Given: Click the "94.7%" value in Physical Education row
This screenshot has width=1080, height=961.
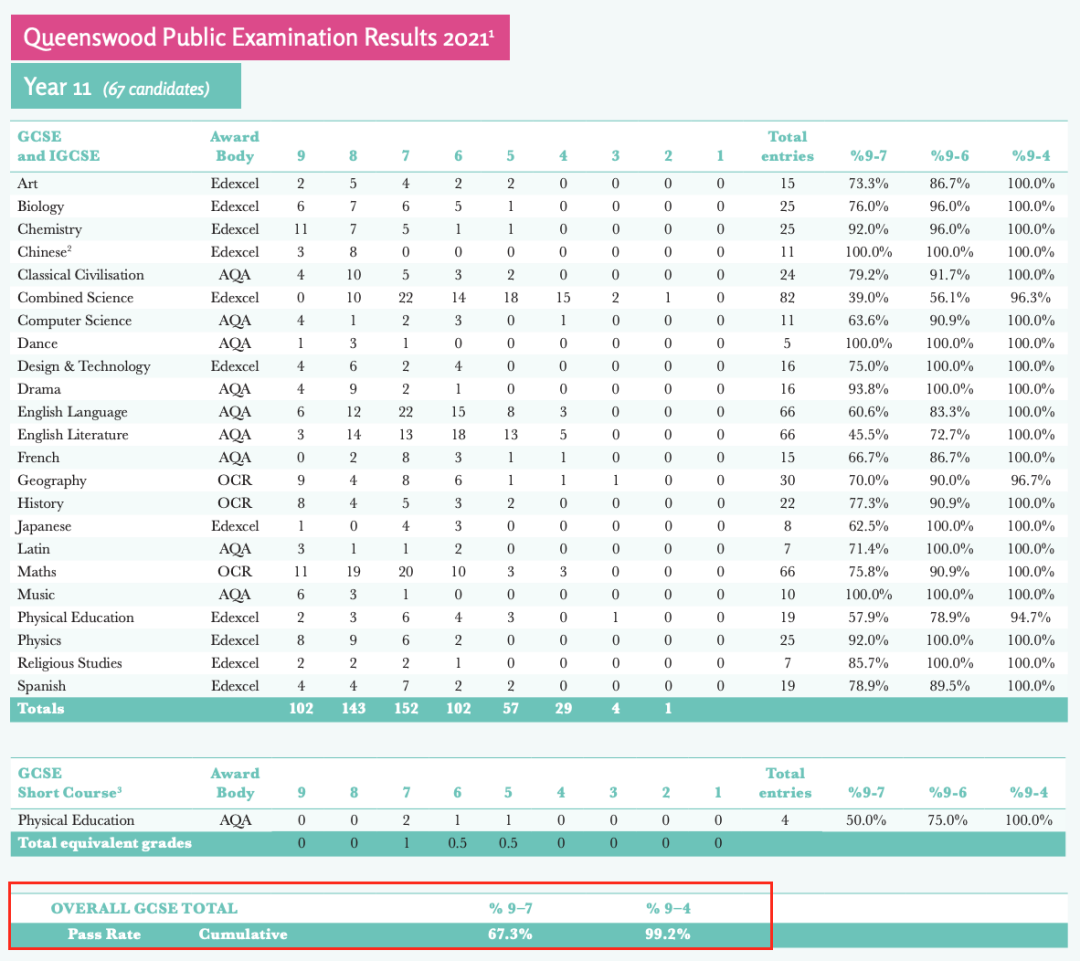Looking at the screenshot, I should click(1031, 617).
